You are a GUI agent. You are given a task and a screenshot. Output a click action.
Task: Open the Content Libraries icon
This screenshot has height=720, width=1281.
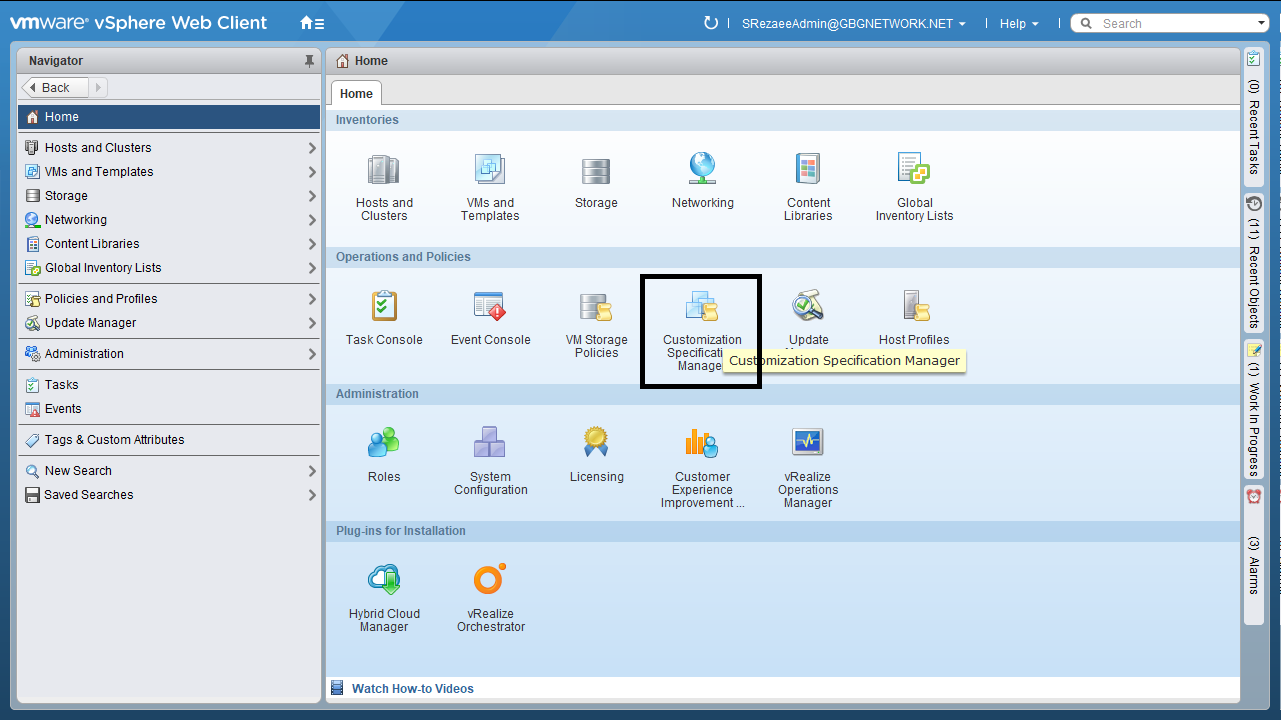click(x=808, y=172)
